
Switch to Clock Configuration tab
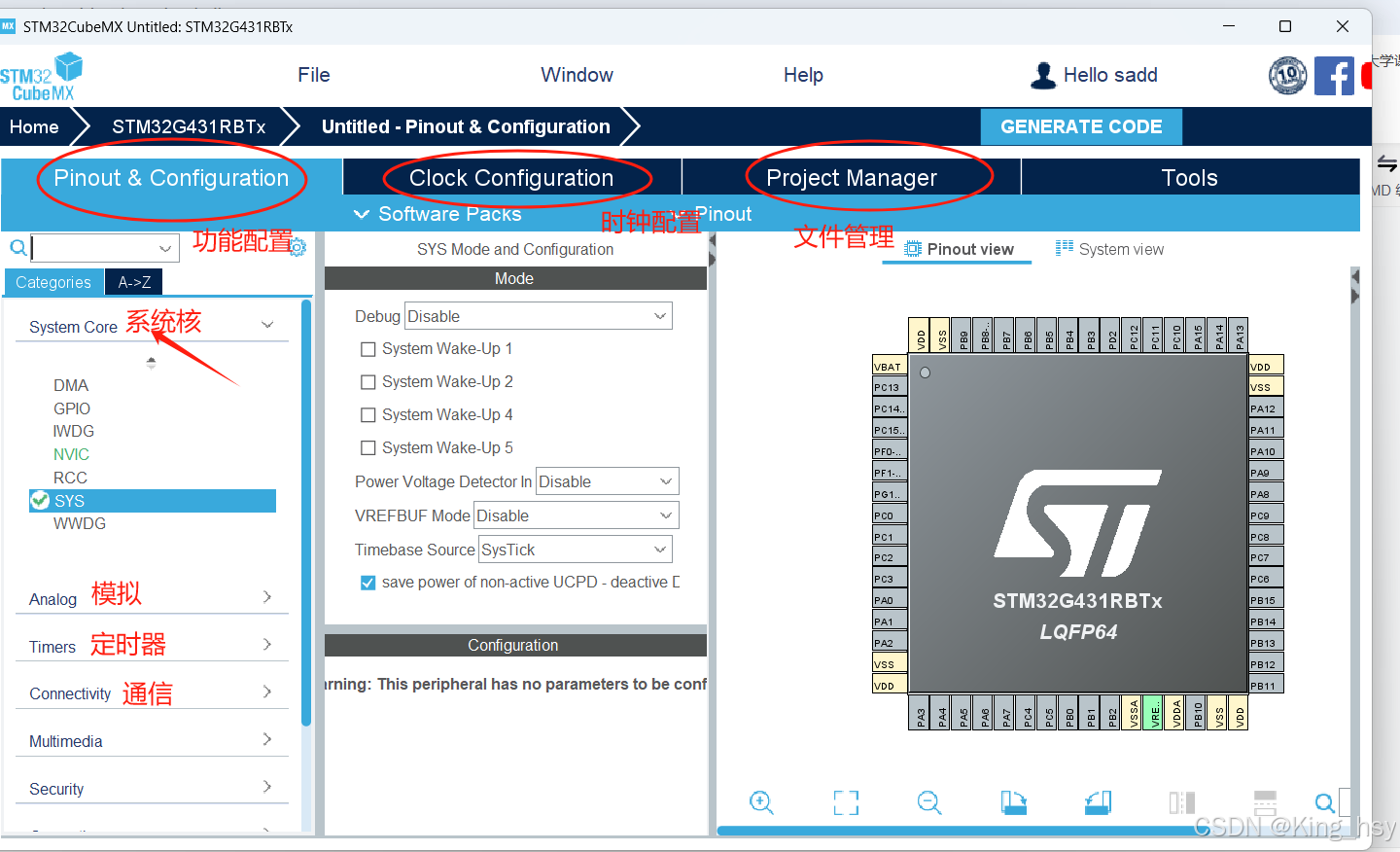coord(511,177)
